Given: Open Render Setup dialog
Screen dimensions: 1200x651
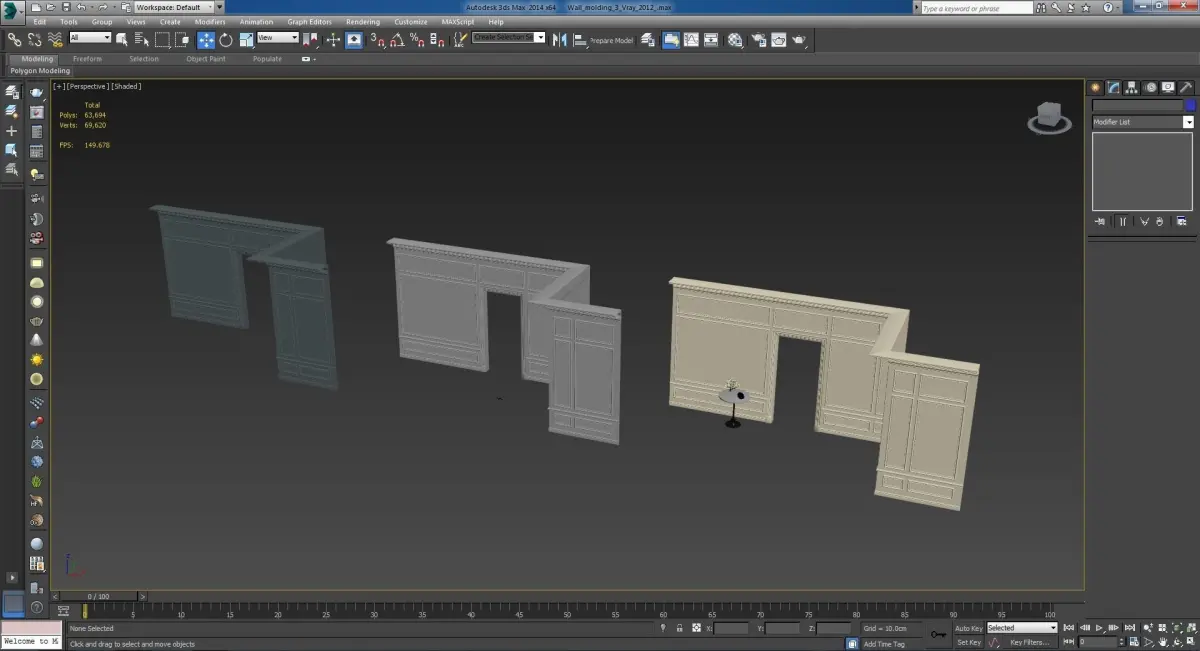Looking at the screenshot, I should click(758, 40).
